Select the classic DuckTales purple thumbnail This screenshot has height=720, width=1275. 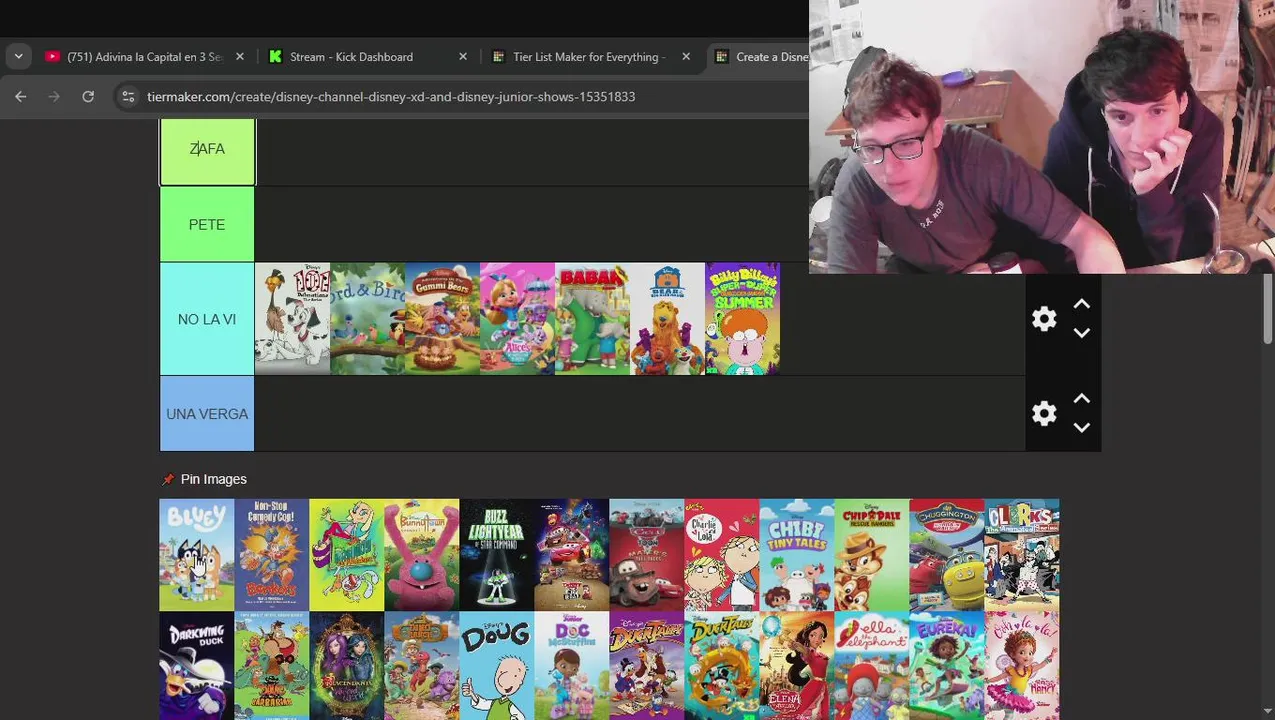pyautogui.click(x=647, y=666)
